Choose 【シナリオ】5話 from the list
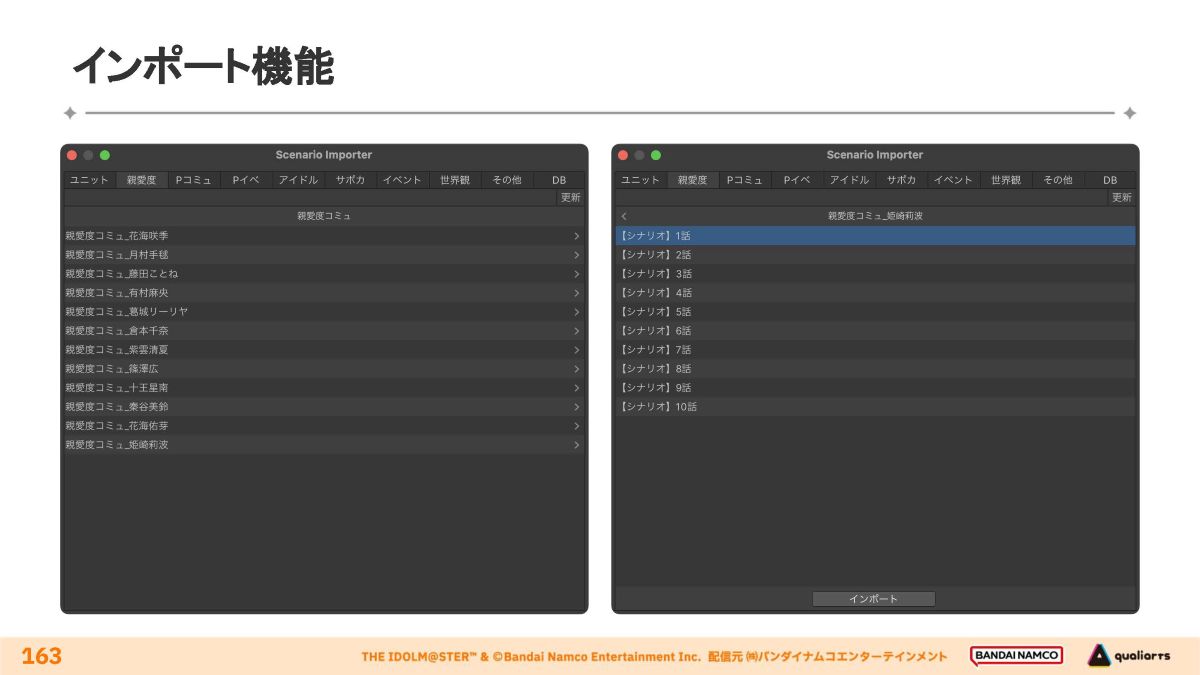Screen dimensions: 1200x675 pyautogui.click(x=656, y=312)
